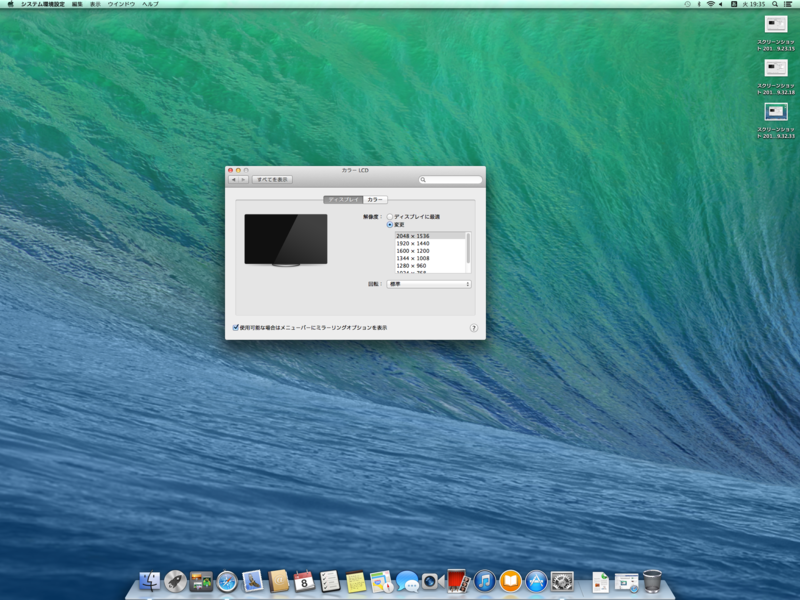Choose resolution '1920 × 1440'
The width and height of the screenshot is (800, 600).
click(x=430, y=243)
